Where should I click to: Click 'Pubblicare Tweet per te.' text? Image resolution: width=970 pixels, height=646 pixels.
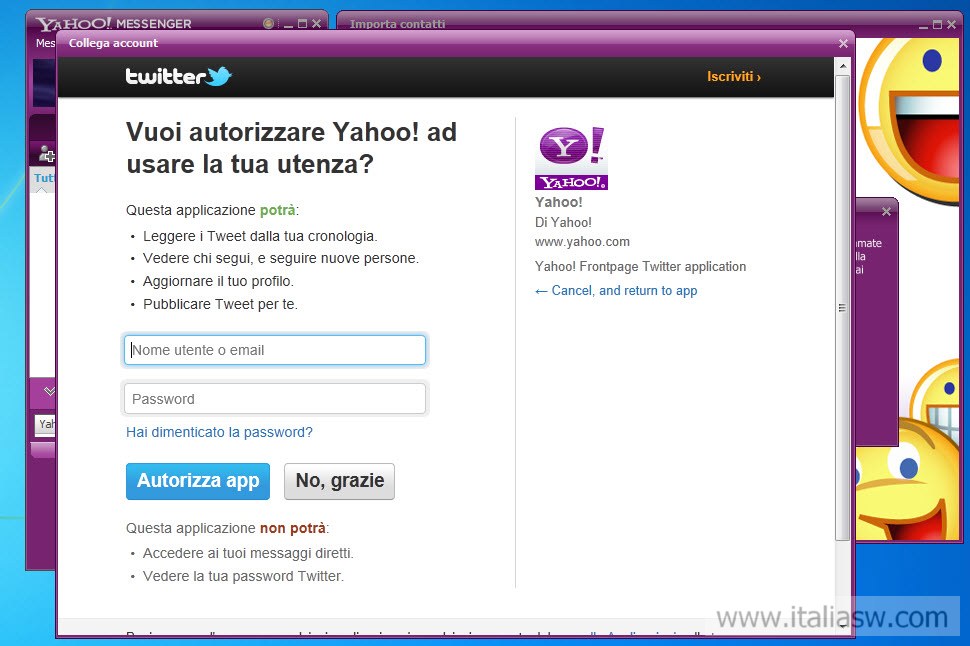220,304
